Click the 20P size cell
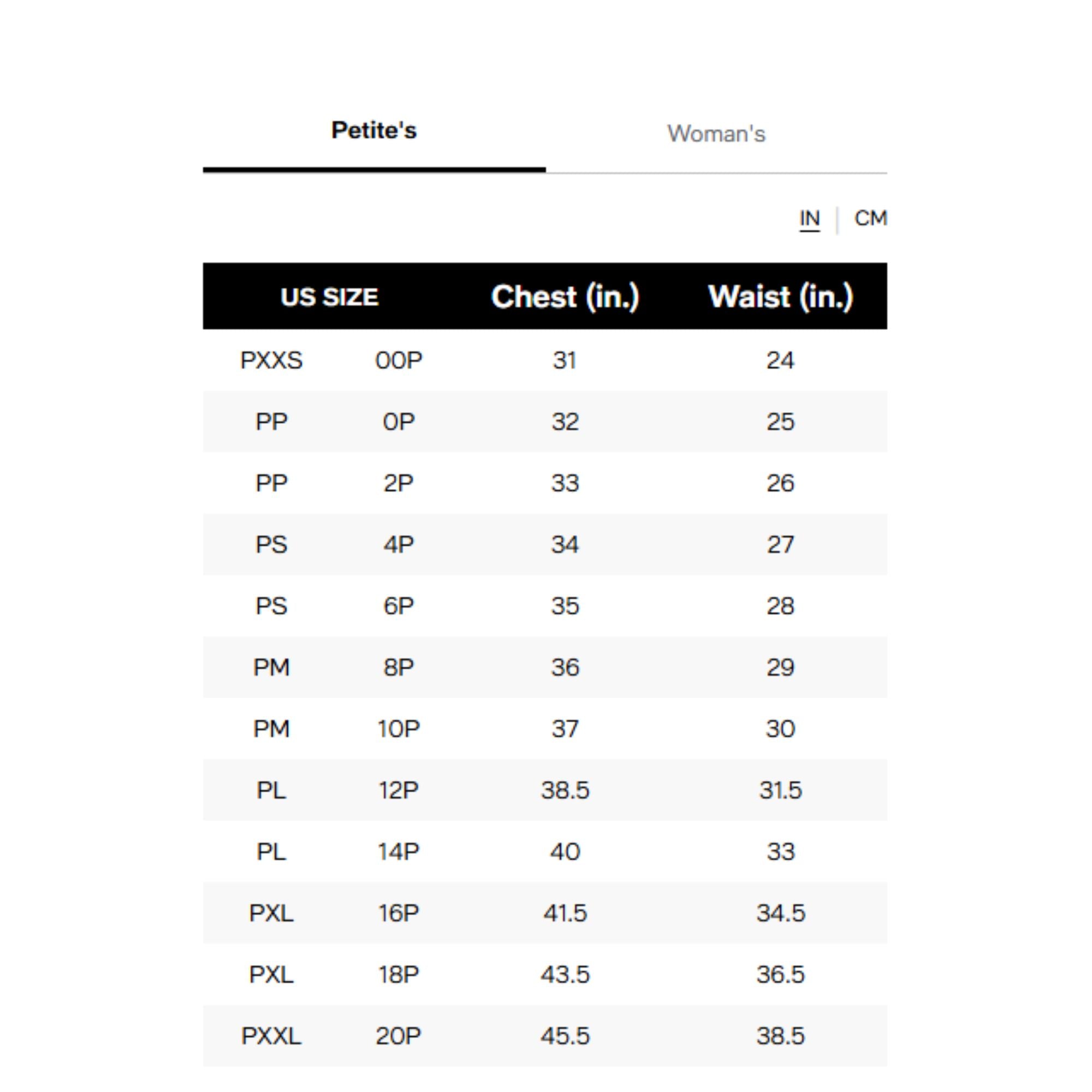 [x=399, y=1036]
